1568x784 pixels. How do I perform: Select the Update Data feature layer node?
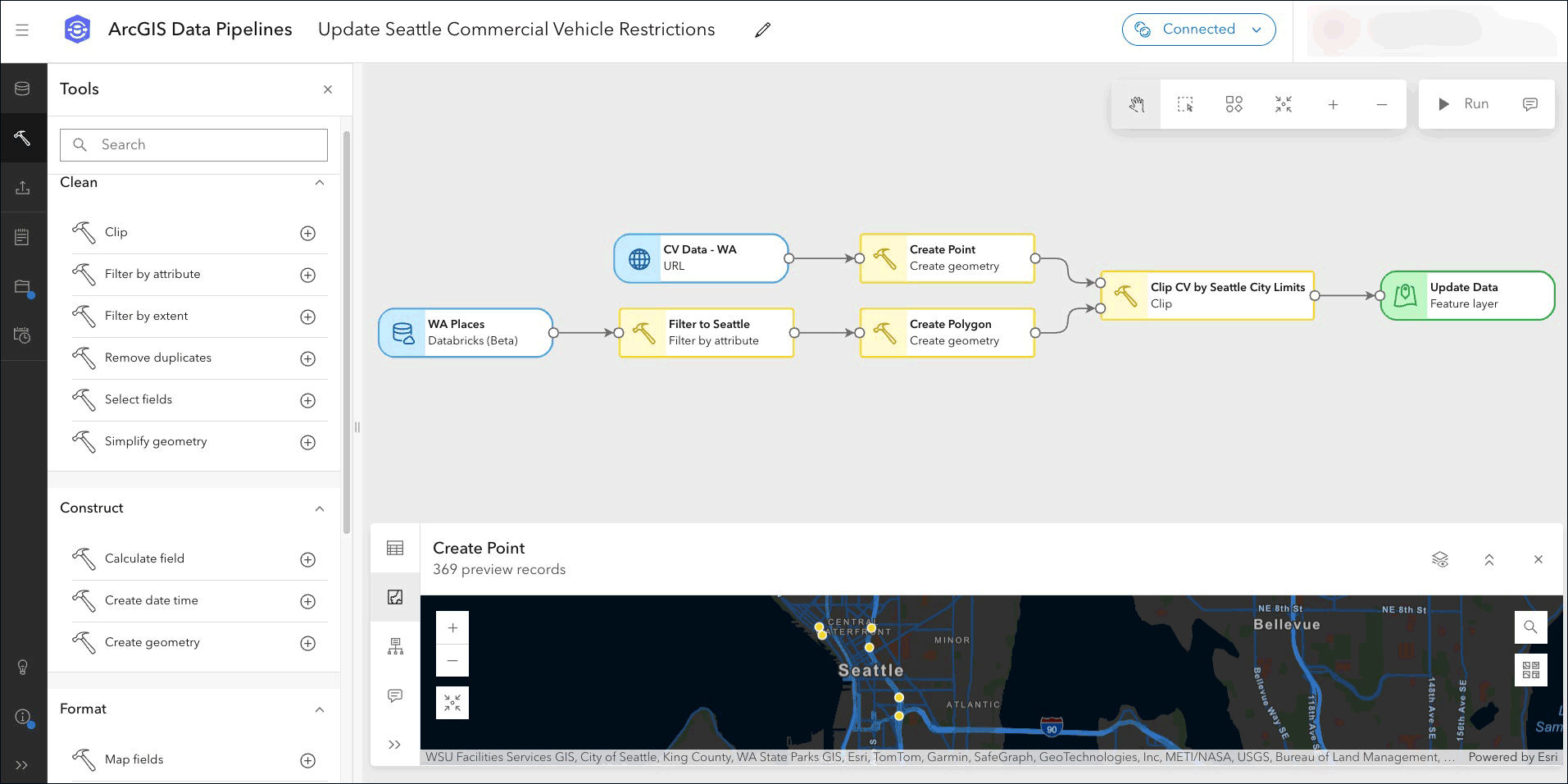1467,295
